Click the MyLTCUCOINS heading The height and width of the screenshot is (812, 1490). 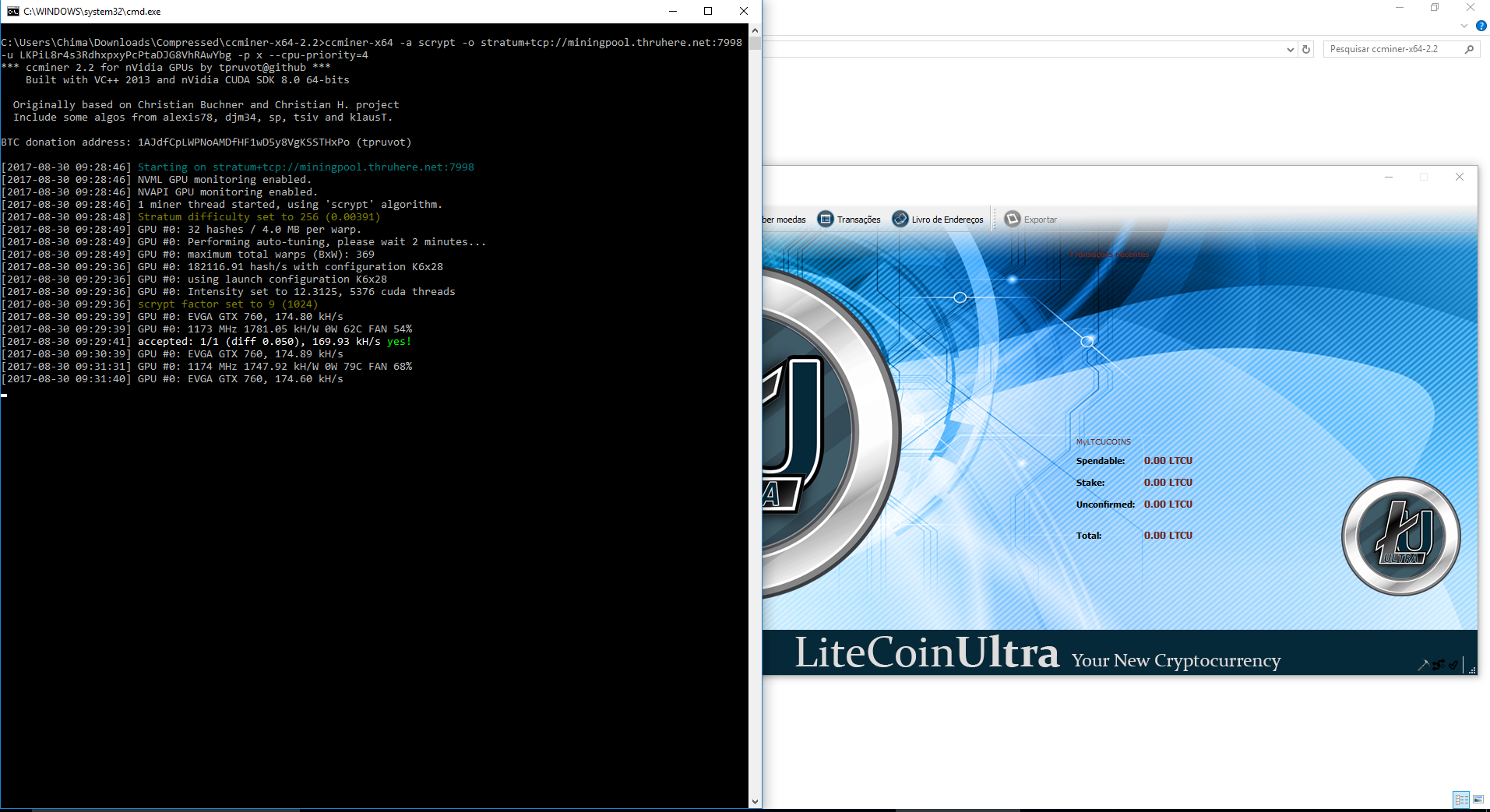(x=1104, y=442)
